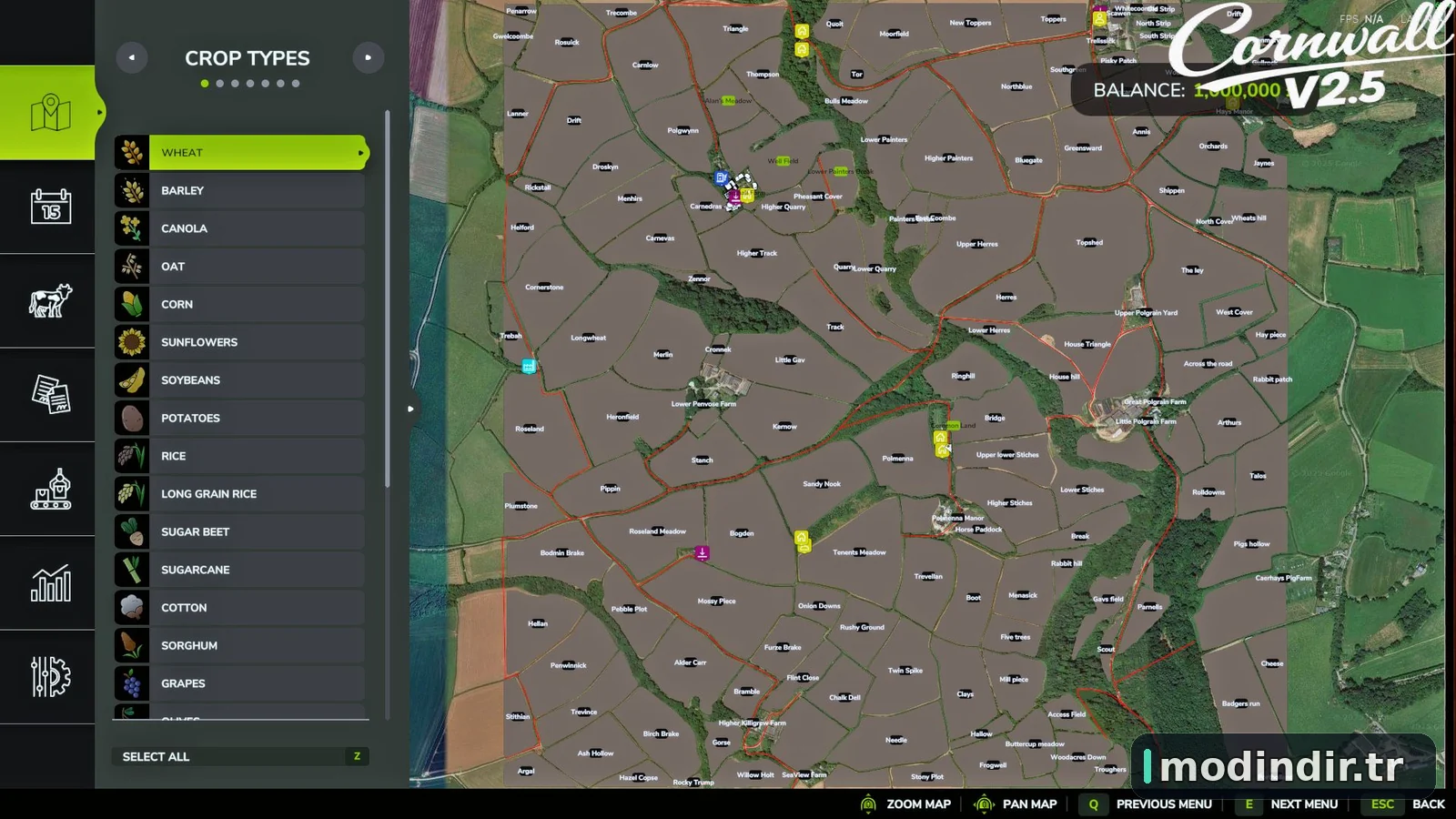The width and height of the screenshot is (1456, 819).
Task: Select the Great Polgrain Farm label
Action: [x=1155, y=401]
